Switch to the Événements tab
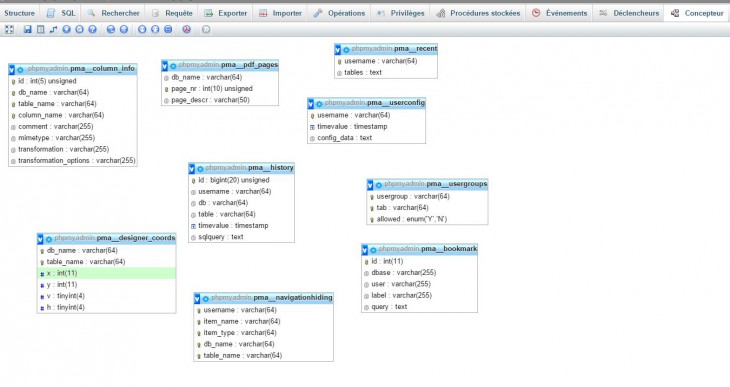Screen dimensions: 730x387 (x=560, y=13)
